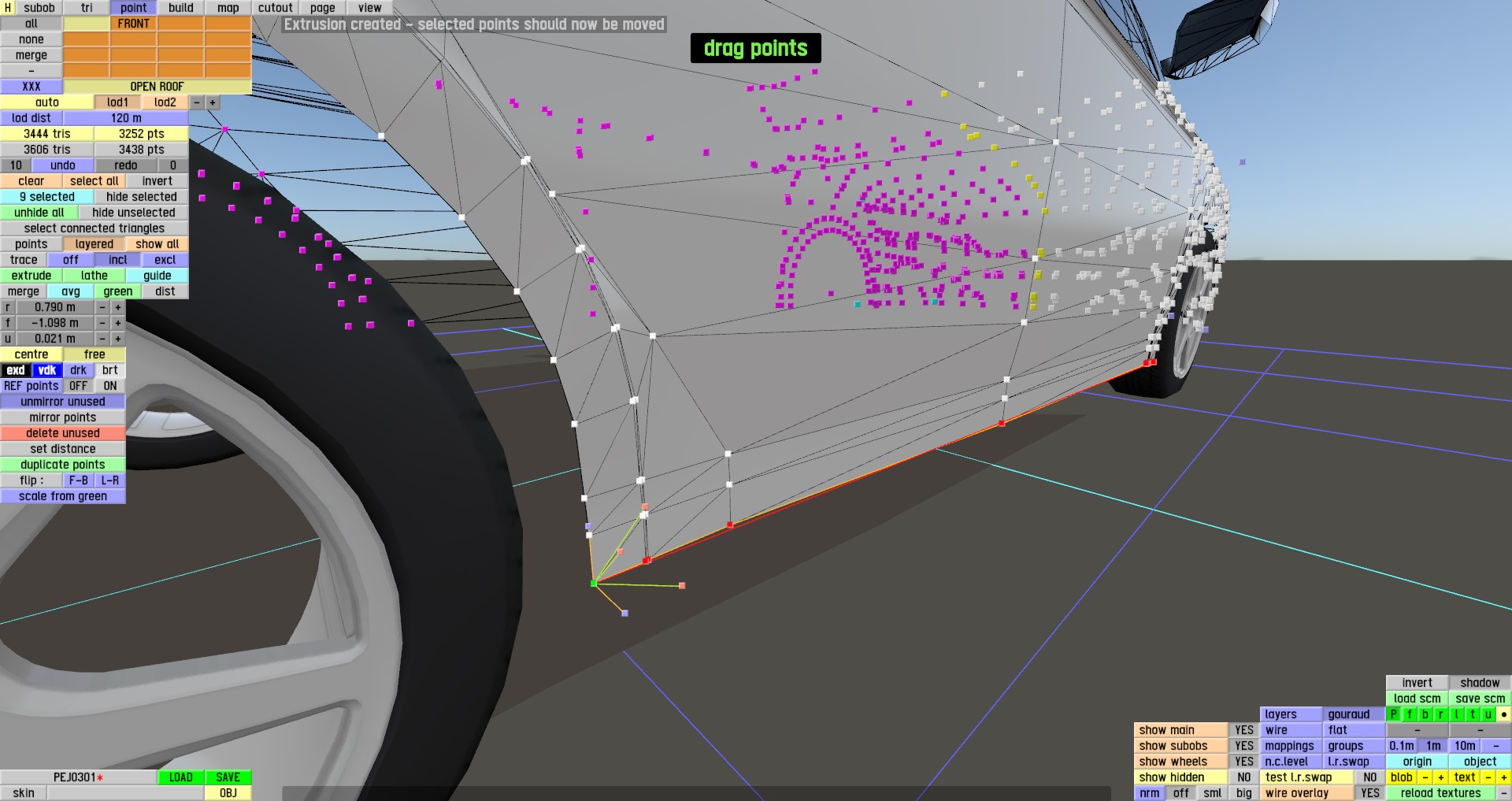Switch to the view tab
Screen dimensions: 1512x801
(370, 8)
